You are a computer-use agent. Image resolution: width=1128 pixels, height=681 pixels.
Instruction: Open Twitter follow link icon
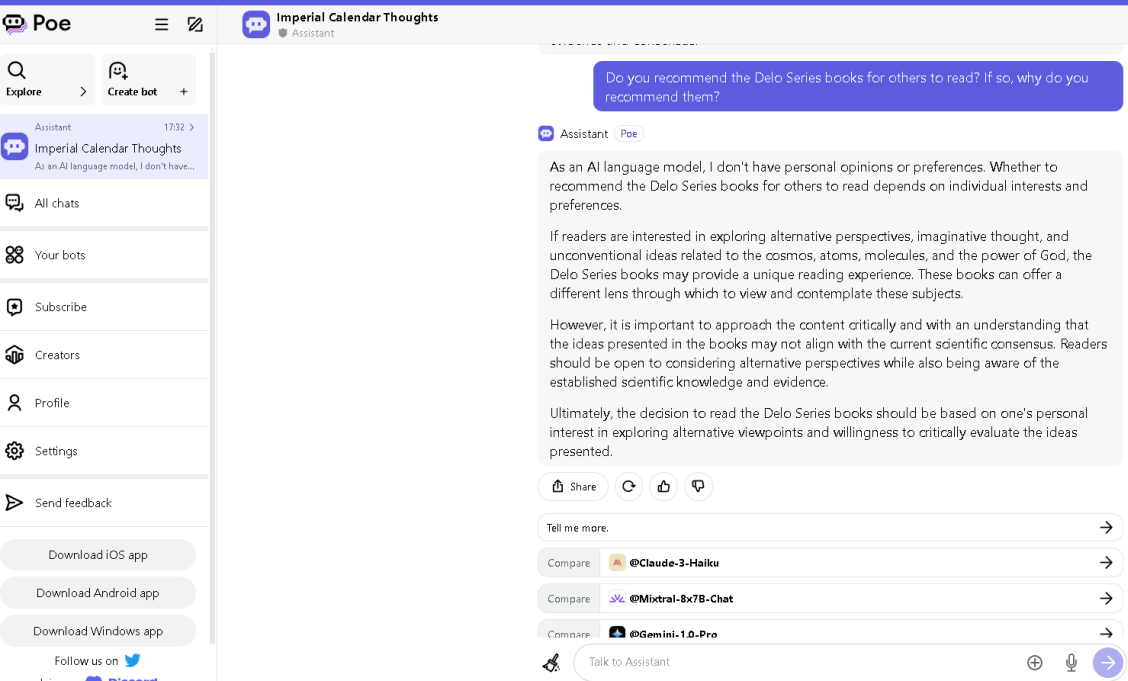tap(132, 660)
